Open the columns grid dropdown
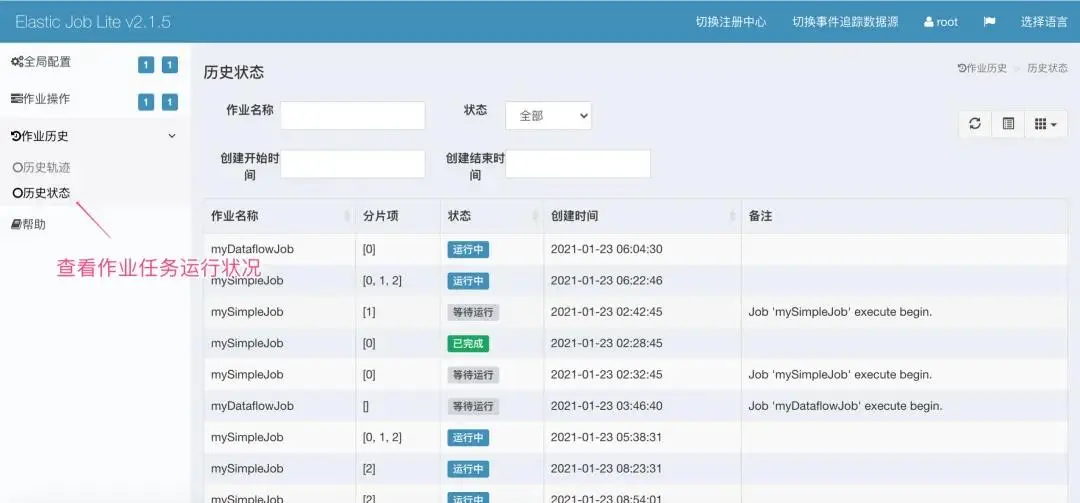 1046,123
